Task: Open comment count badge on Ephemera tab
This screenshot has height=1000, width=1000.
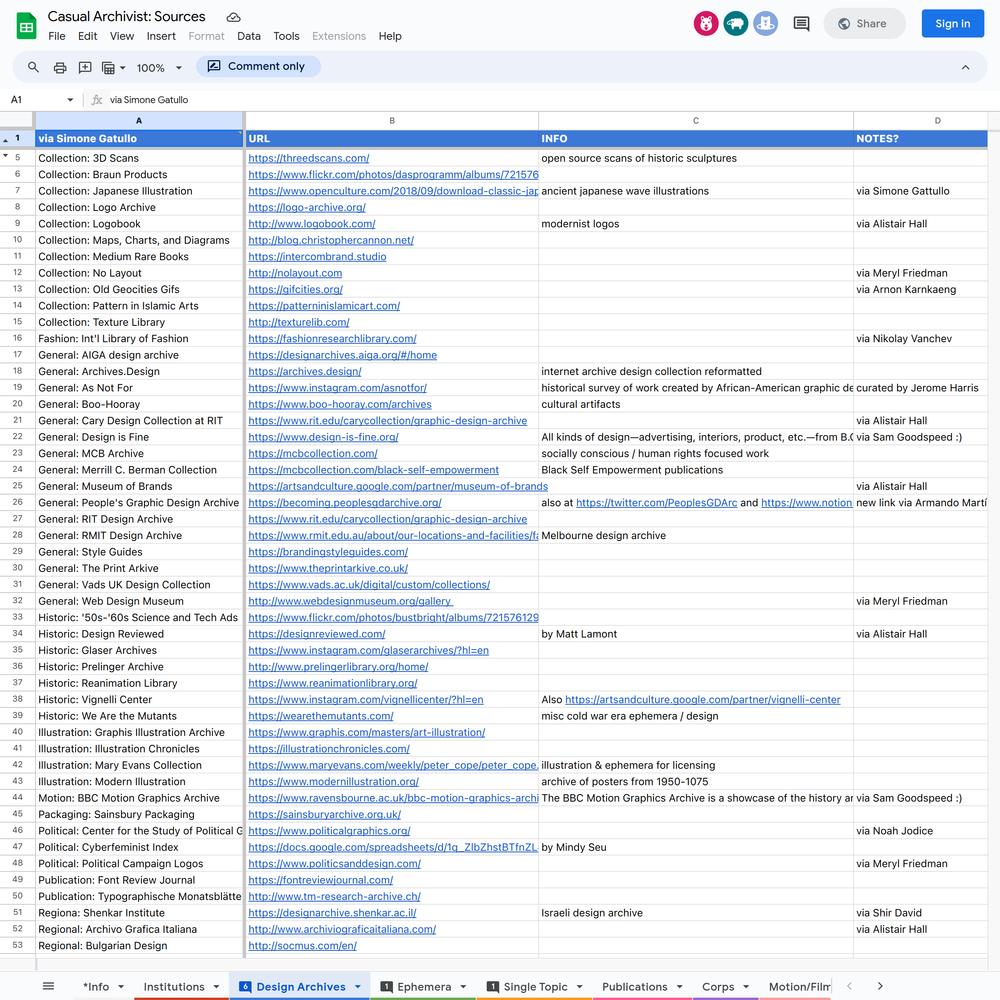Action: [386, 987]
